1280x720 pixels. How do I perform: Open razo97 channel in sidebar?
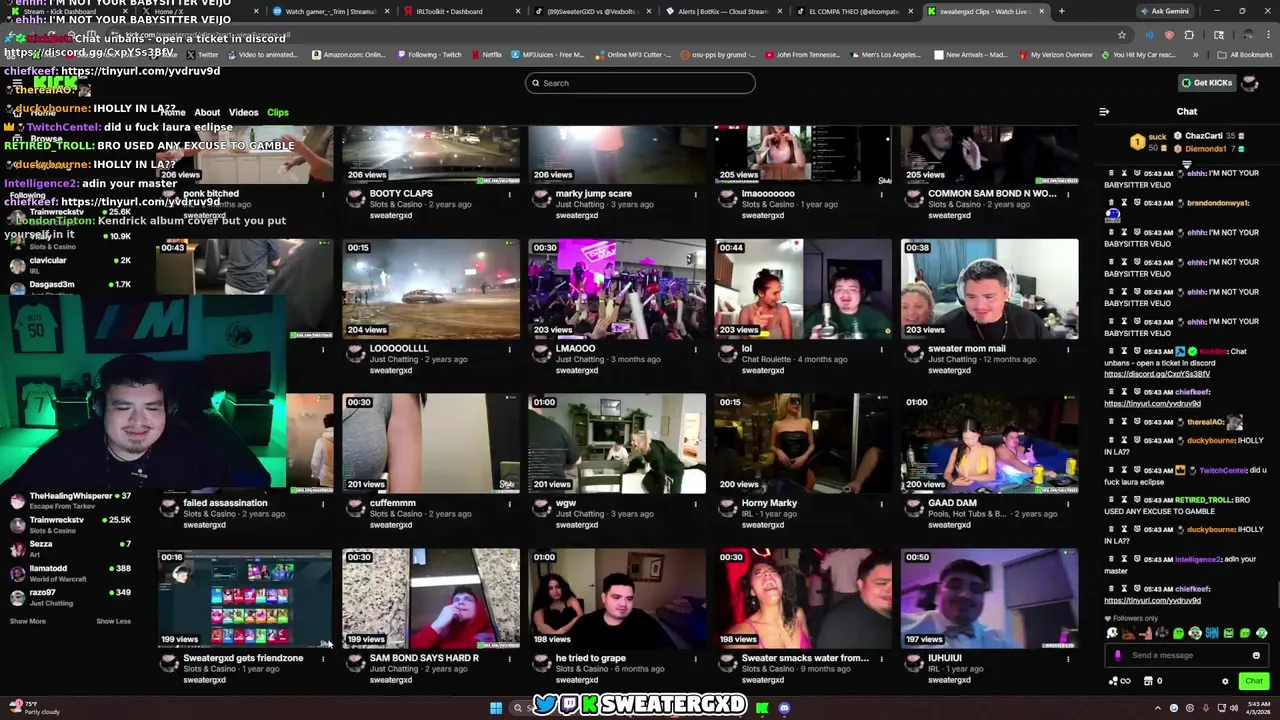click(x=70, y=597)
